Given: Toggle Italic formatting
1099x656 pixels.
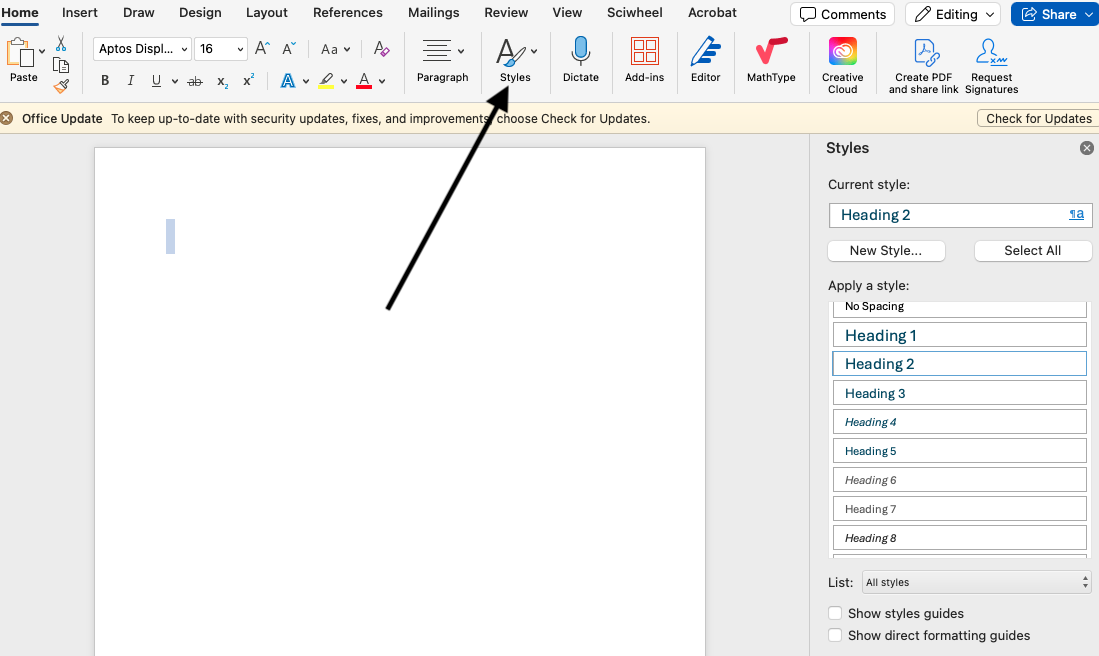Looking at the screenshot, I should tap(130, 81).
